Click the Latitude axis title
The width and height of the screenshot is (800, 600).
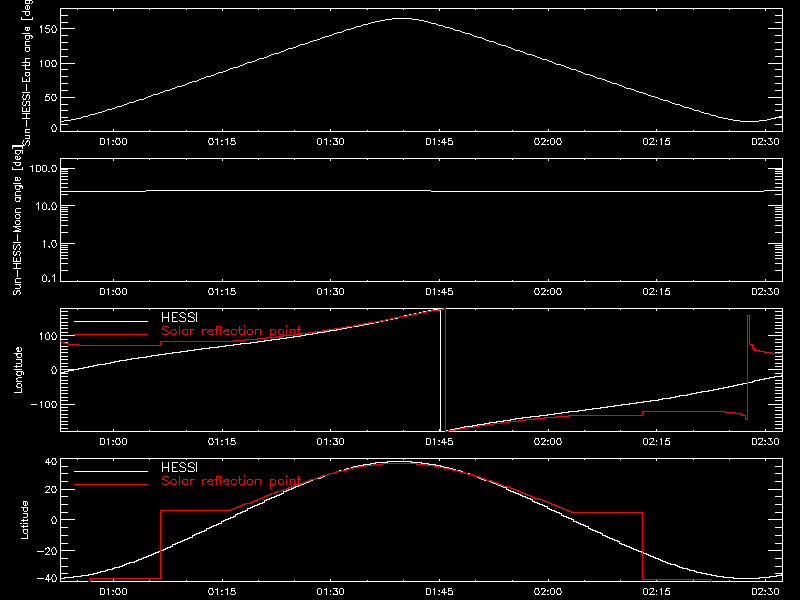[24, 520]
